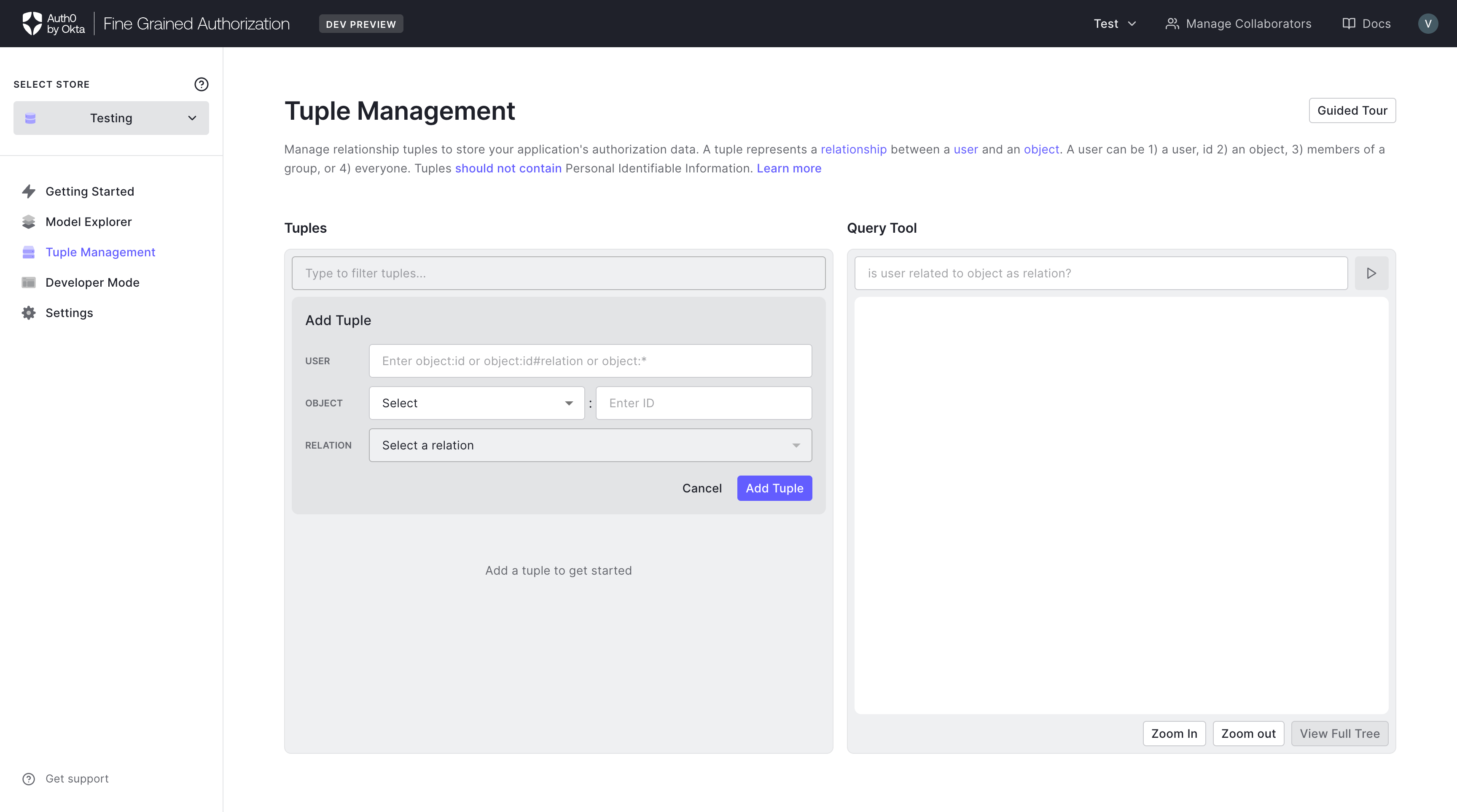Click the 'Add a tuple to get started' text

click(x=558, y=570)
